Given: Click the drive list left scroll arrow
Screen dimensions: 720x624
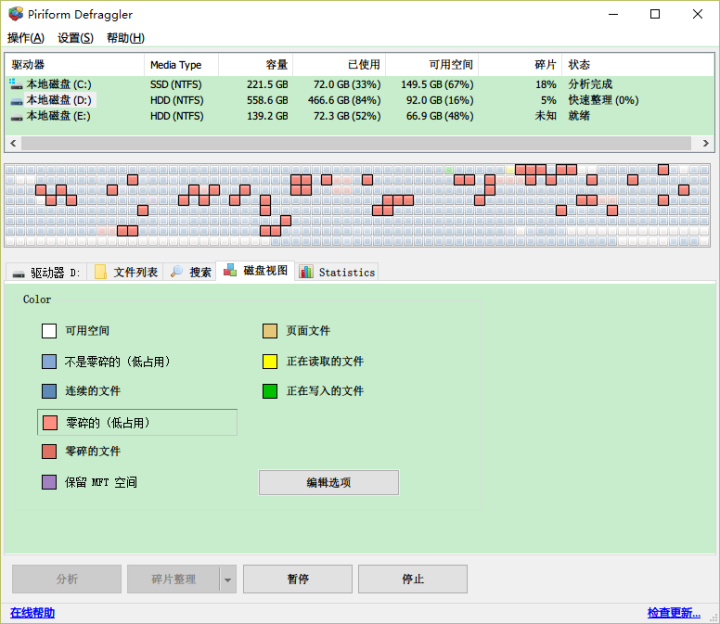Looking at the screenshot, I should tap(13, 143).
